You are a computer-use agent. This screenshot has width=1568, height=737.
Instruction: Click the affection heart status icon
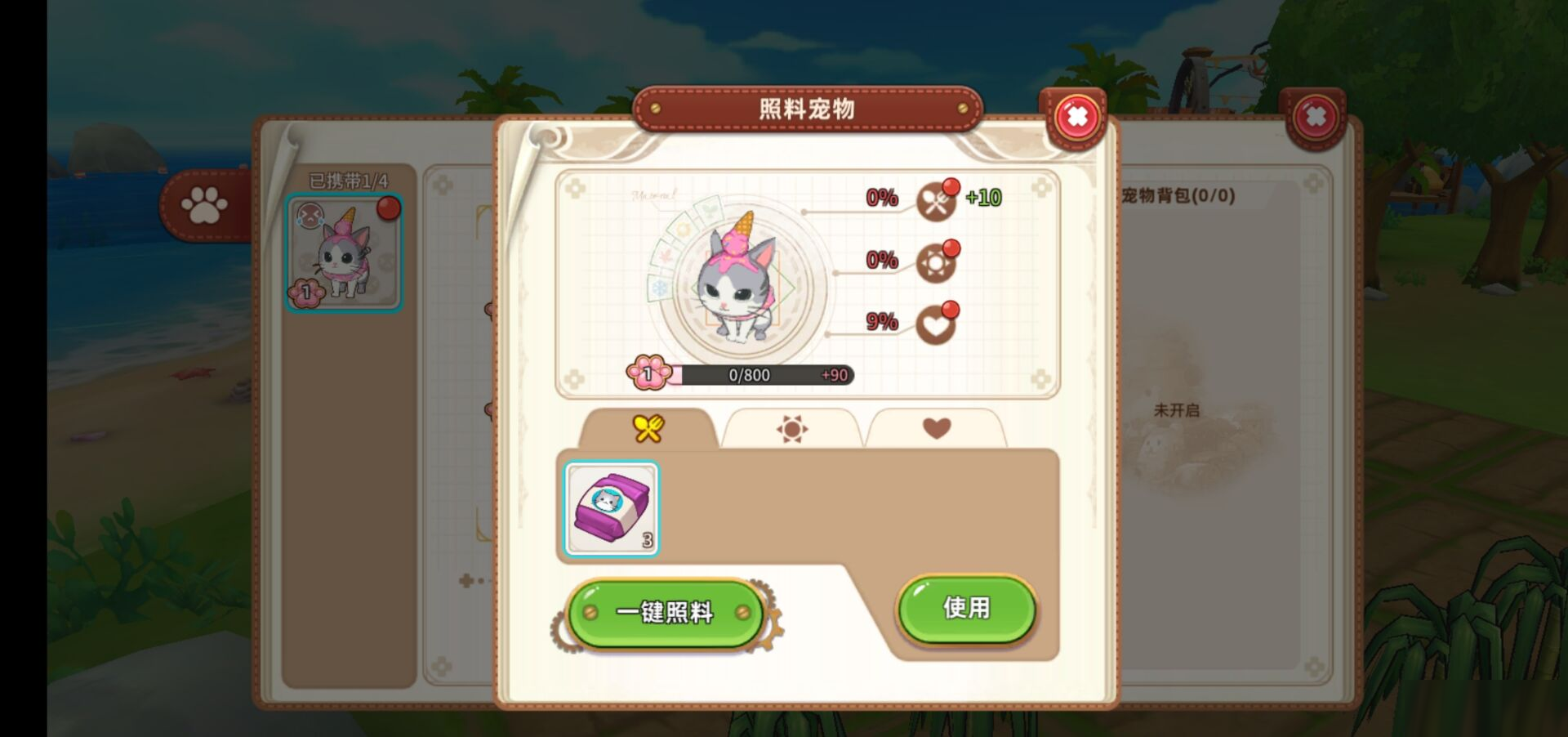coord(936,325)
